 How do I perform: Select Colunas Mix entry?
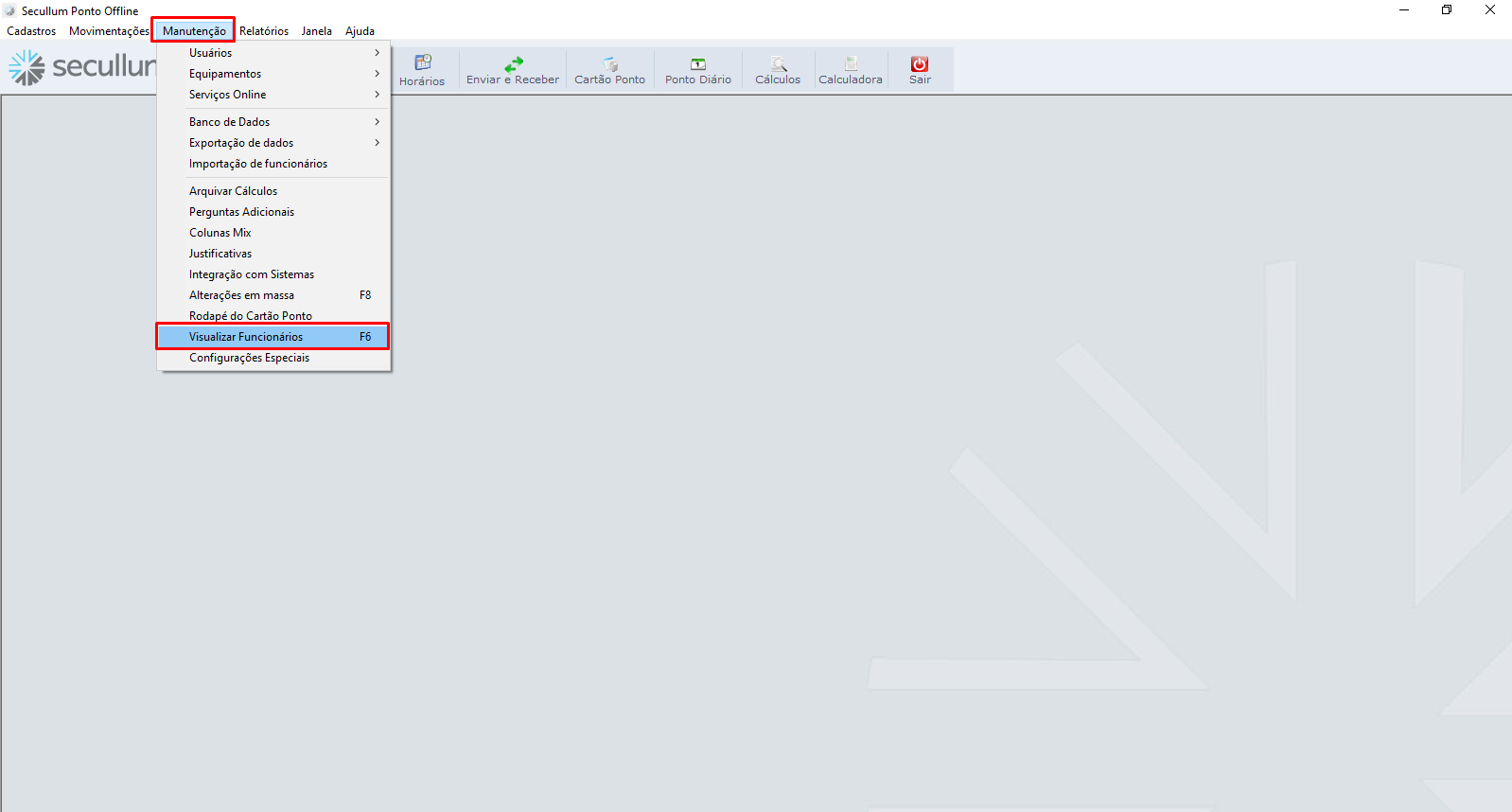273,233
